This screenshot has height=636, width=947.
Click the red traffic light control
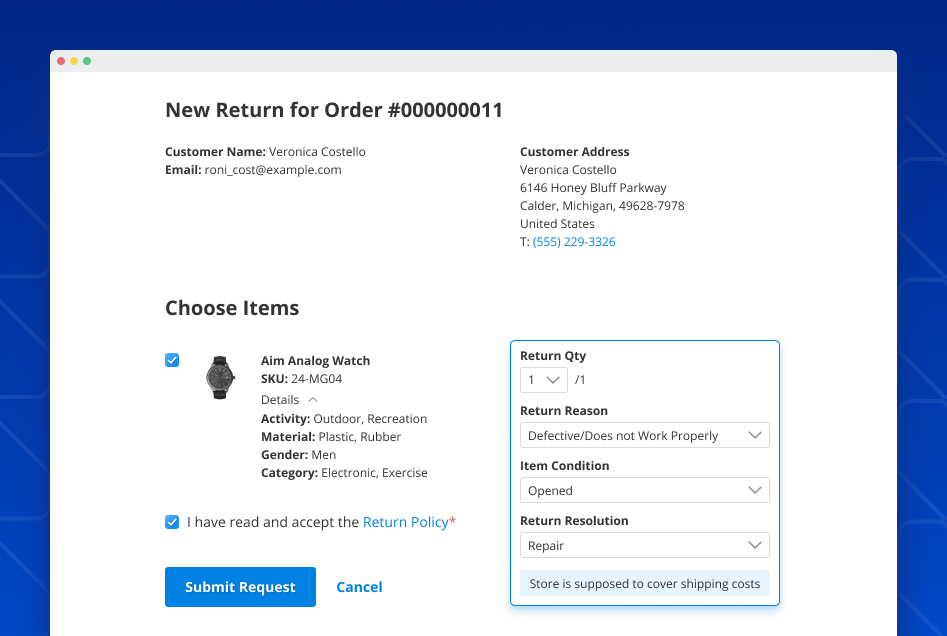pos(61,60)
